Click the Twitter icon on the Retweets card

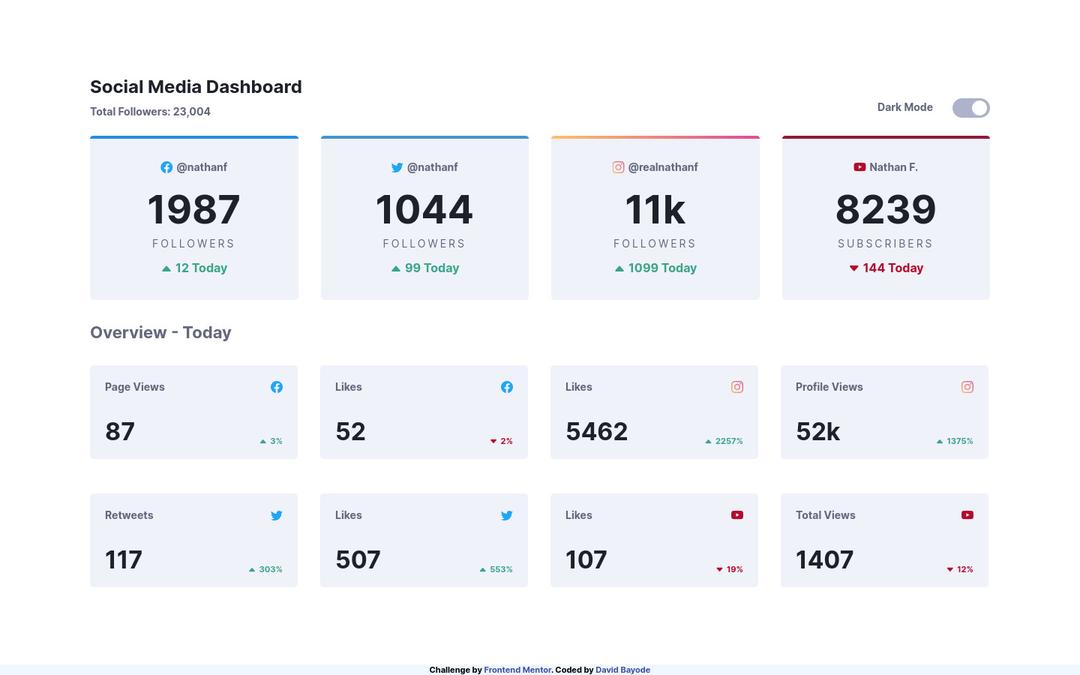(x=277, y=515)
